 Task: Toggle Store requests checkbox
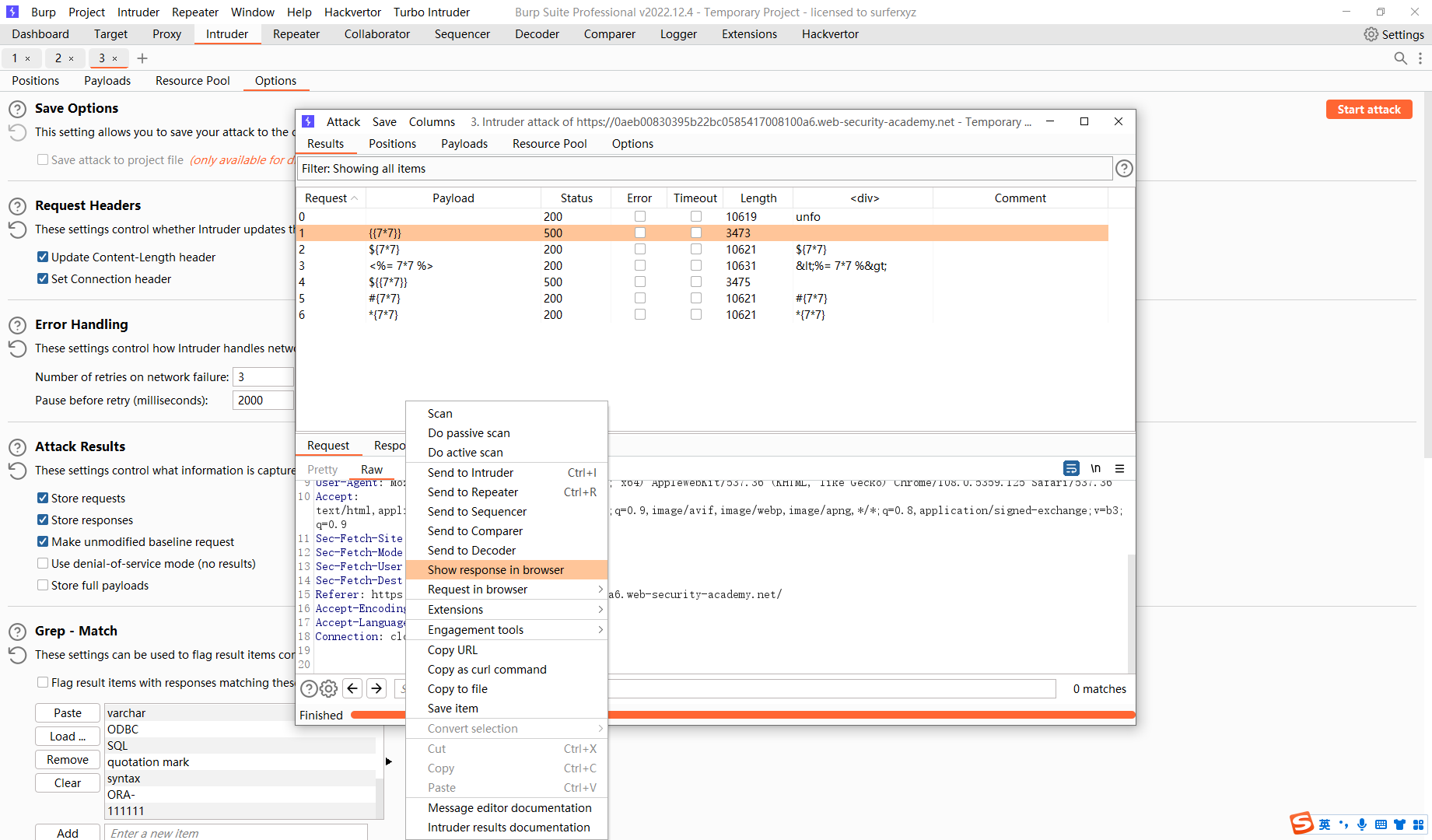click(x=43, y=498)
